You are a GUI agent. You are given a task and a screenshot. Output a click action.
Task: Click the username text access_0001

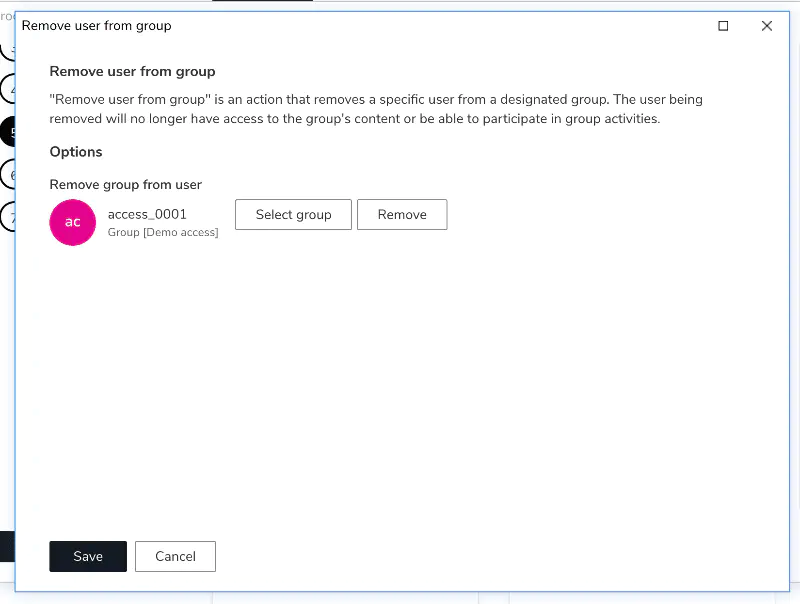pos(146,214)
